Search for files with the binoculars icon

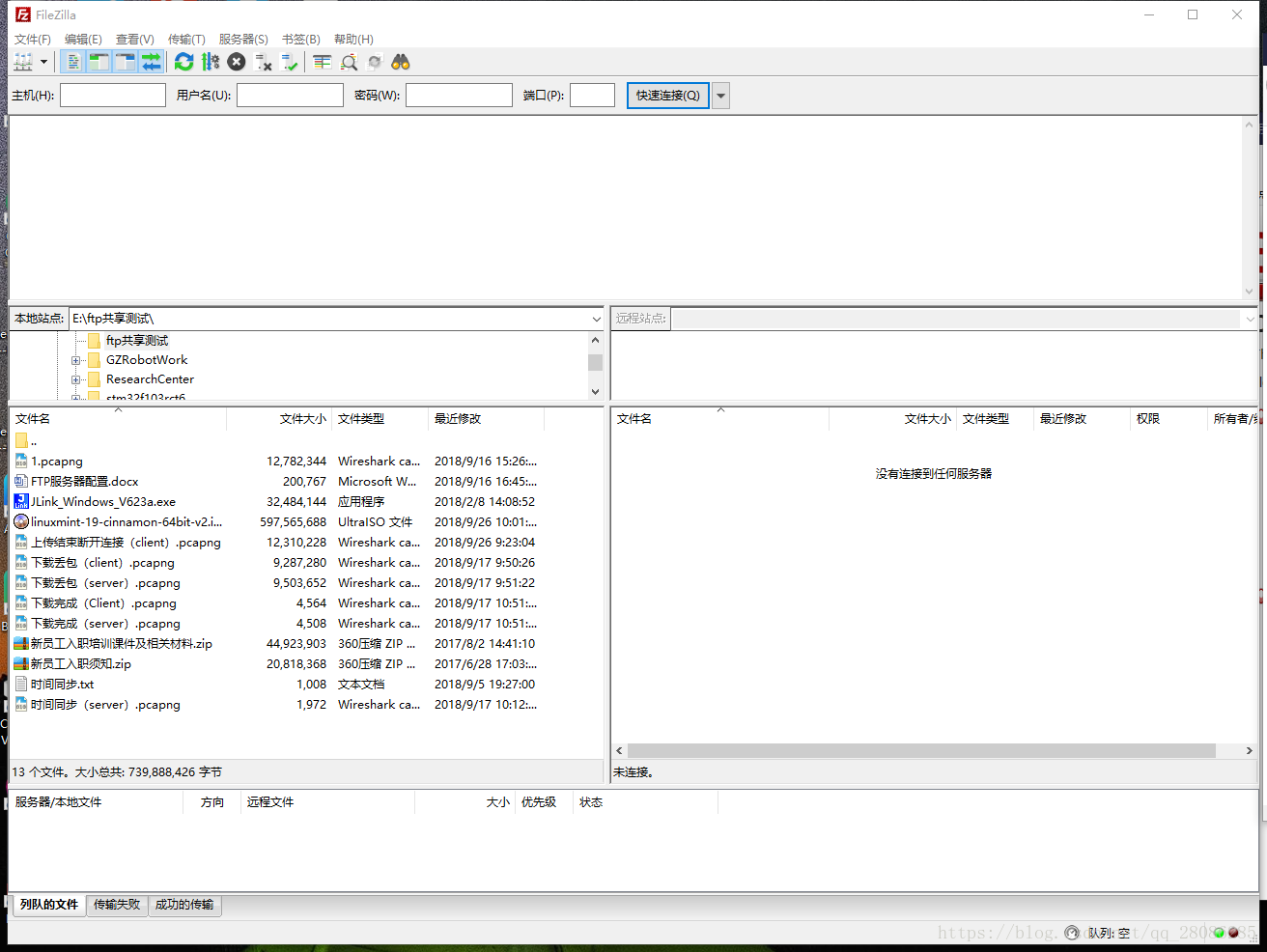pyautogui.click(x=401, y=62)
